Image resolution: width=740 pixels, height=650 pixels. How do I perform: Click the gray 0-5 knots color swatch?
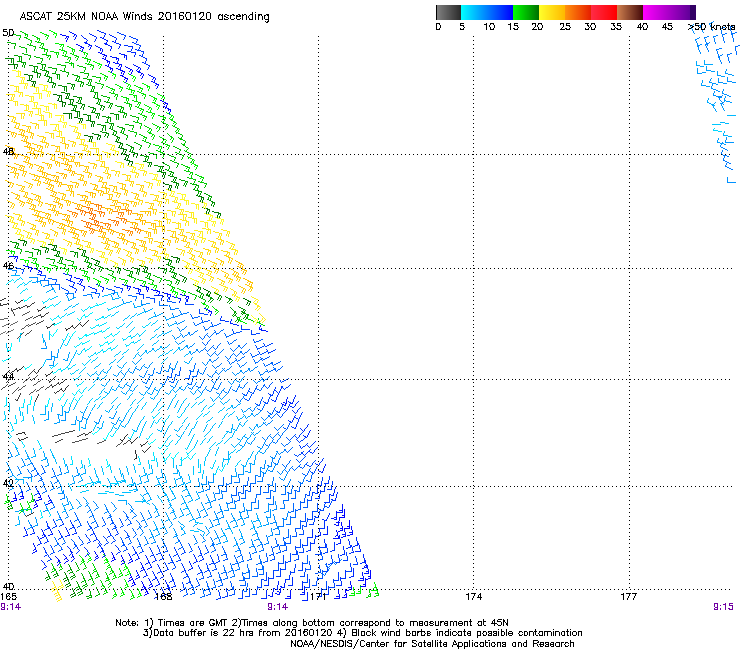[448, 12]
